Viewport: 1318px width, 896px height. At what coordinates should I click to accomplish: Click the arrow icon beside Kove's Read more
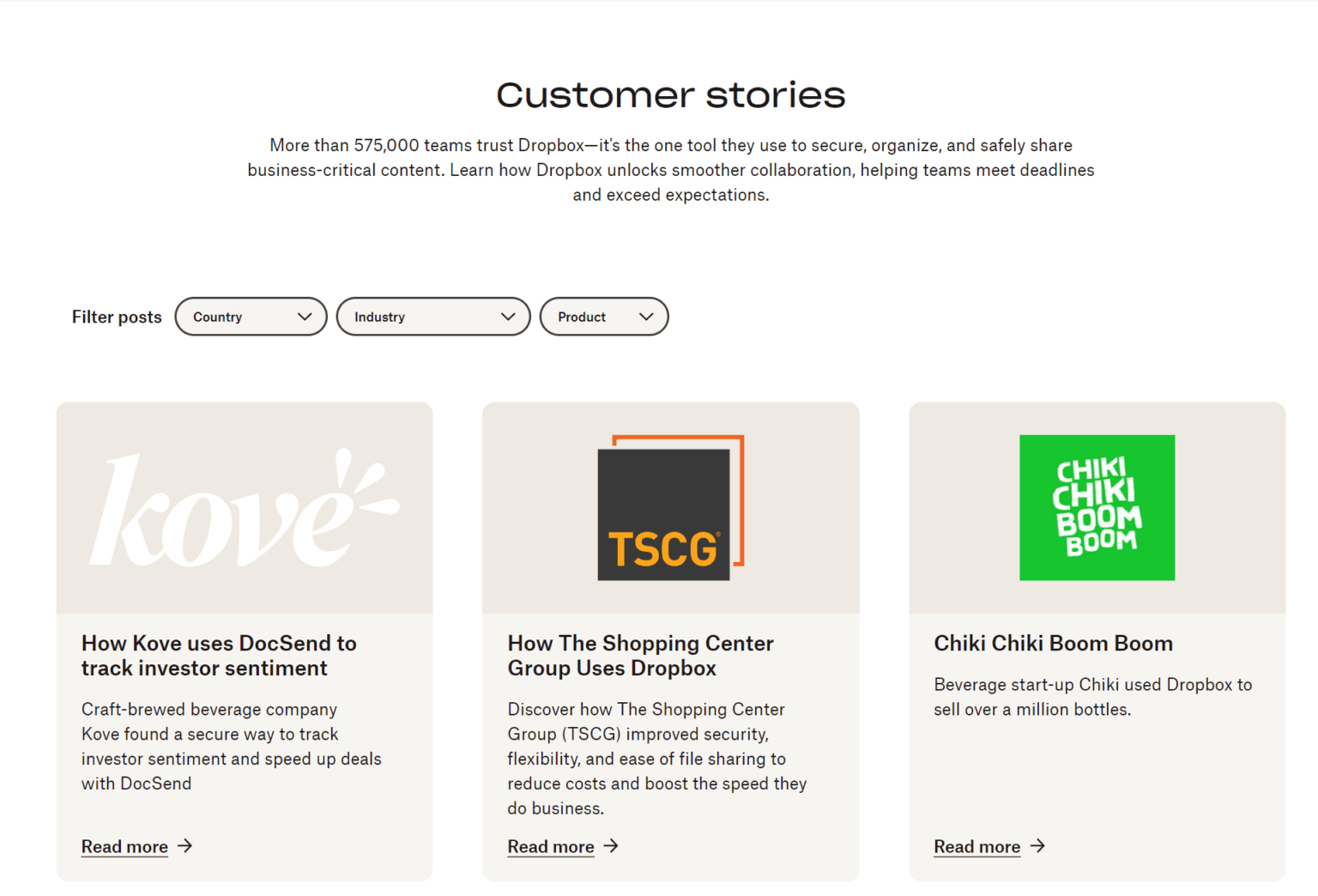[x=184, y=846]
